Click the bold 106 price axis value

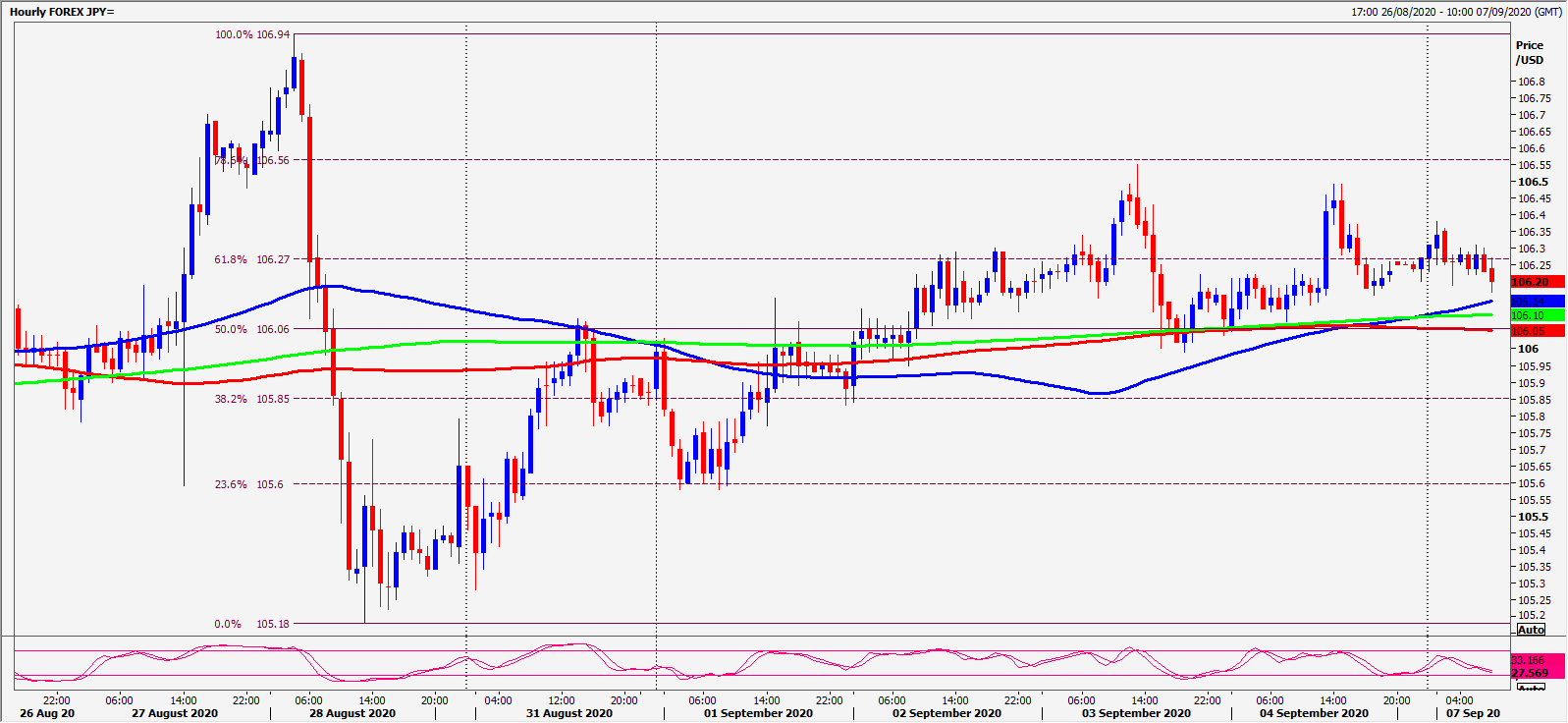click(1529, 349)
